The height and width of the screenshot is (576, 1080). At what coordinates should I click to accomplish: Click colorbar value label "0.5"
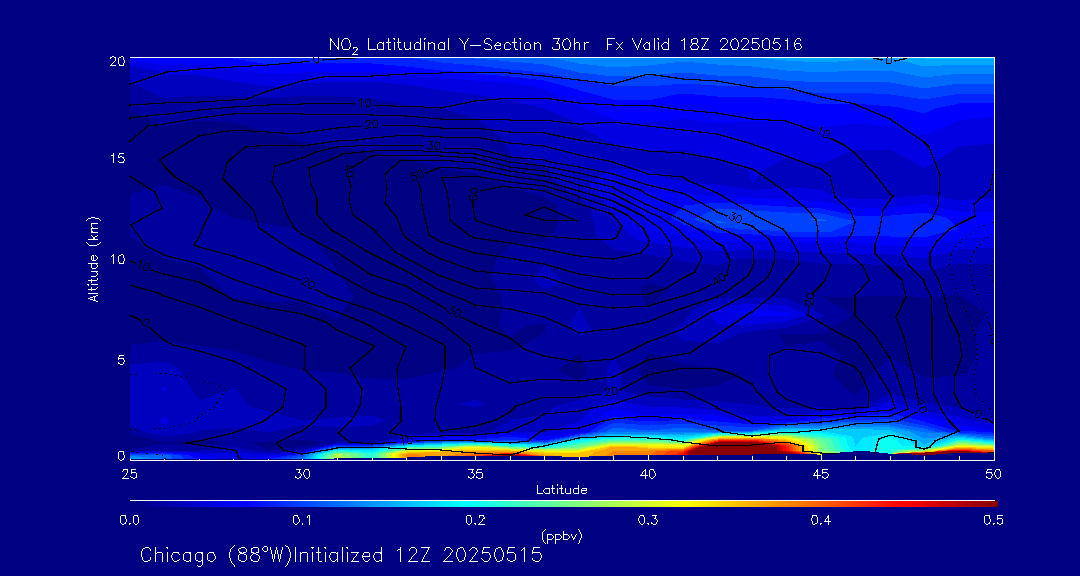point(993,521)
